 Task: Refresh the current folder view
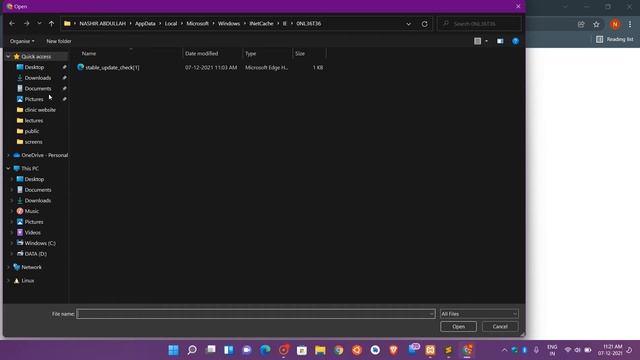424,24
